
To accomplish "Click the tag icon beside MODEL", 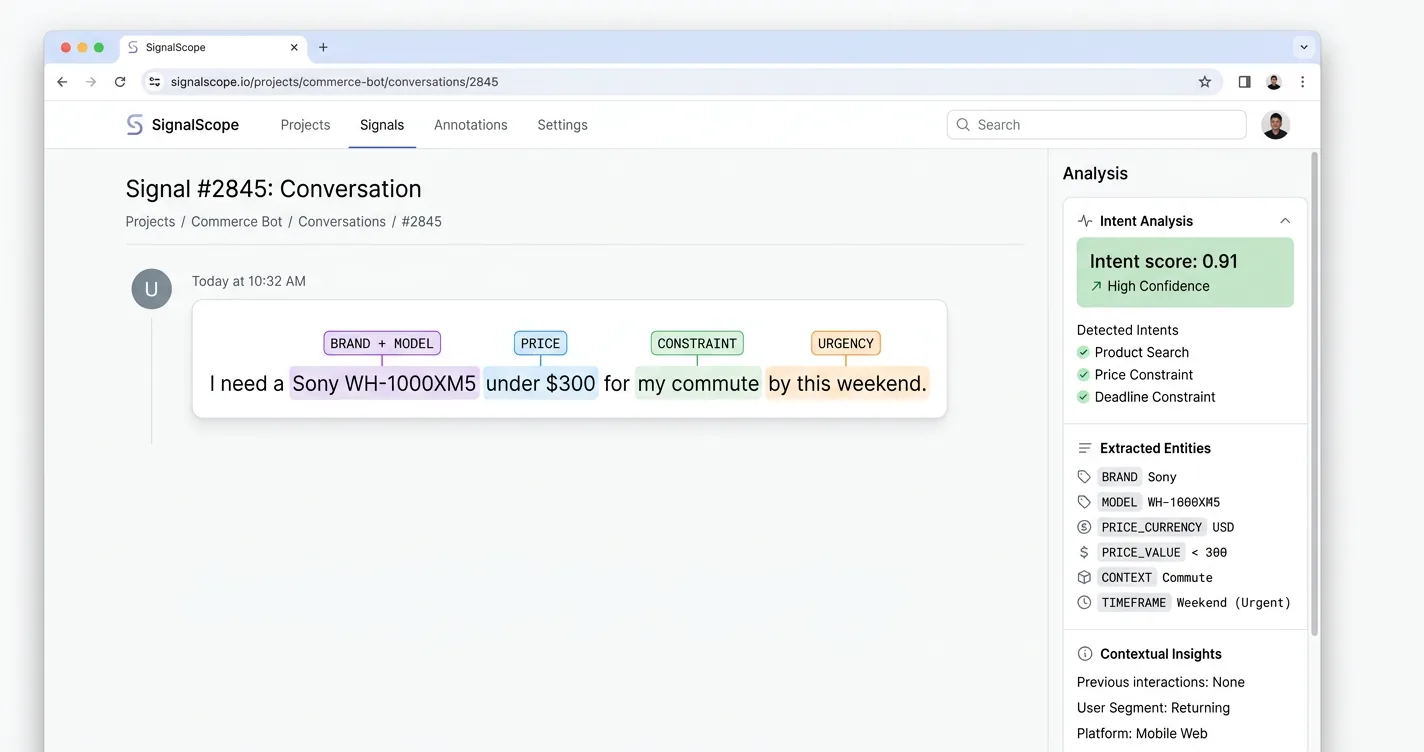I will (x=1084, y=502).
